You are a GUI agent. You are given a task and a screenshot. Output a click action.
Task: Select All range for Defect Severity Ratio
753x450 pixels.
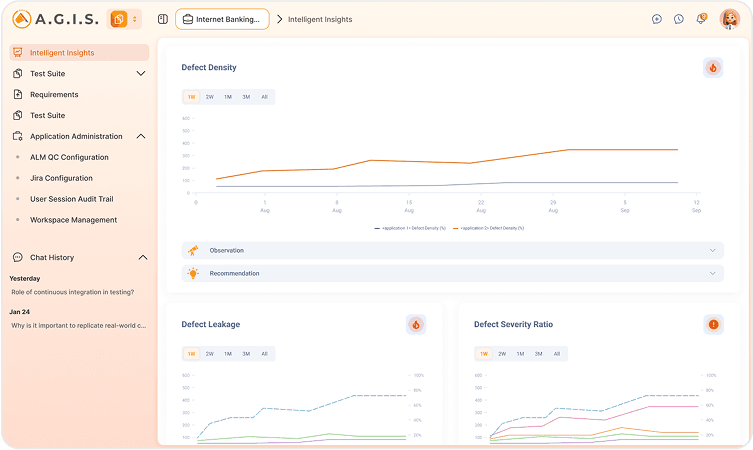(x=557, y=353)
